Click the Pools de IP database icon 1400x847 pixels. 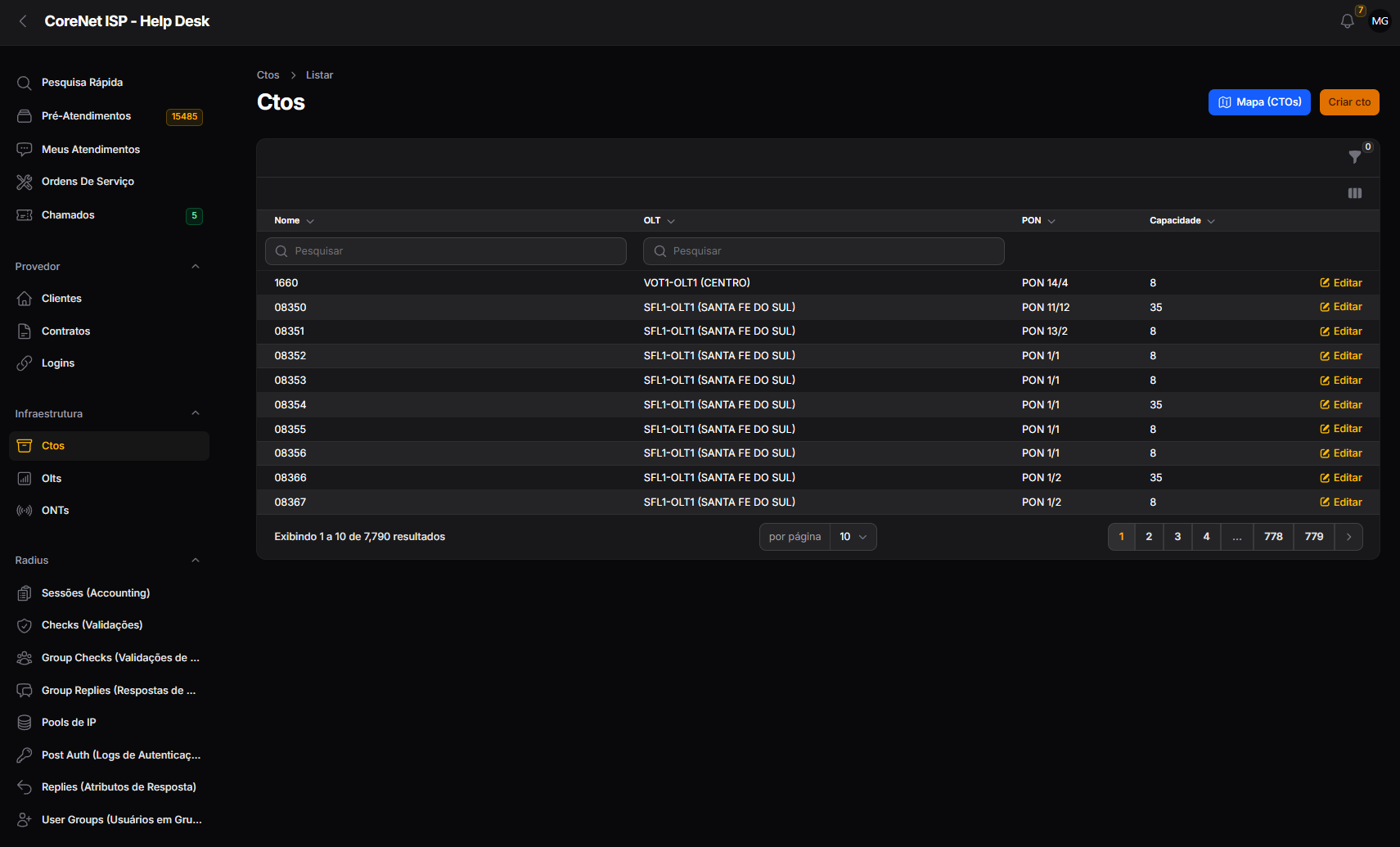[x=25, y=723]
